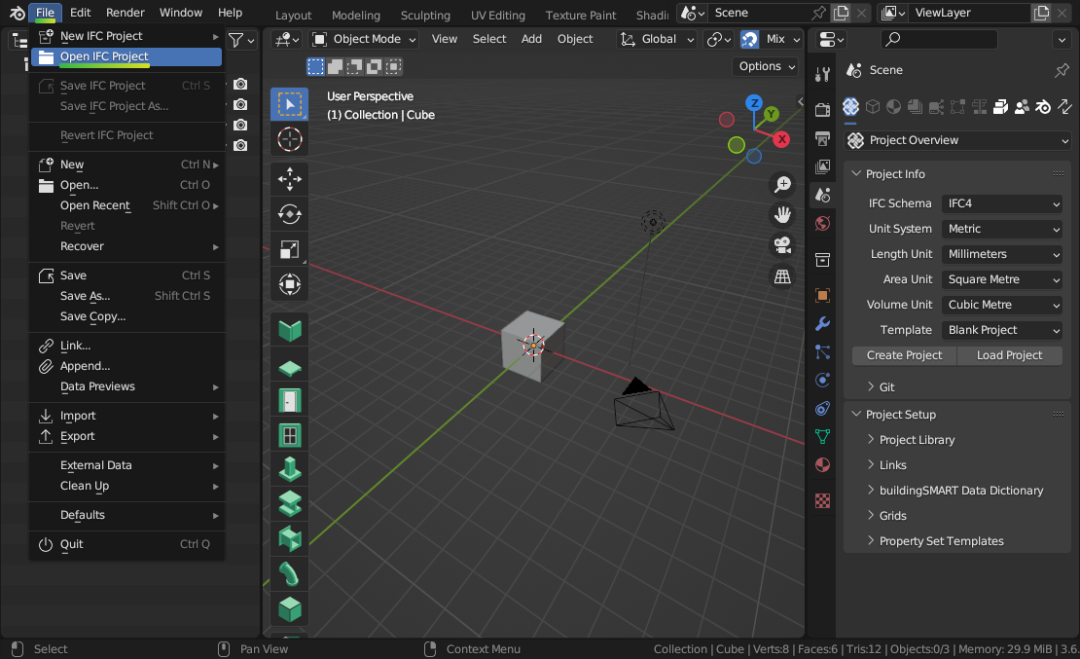Open the New IFC Project submenu
The height and width of the screenshot is (659, 1080).
[127, 36]
